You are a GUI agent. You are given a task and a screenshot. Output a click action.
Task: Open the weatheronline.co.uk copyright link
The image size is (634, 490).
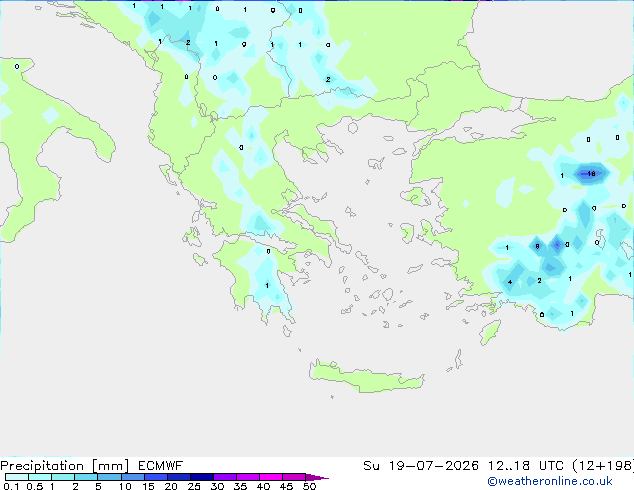[550, 481]
